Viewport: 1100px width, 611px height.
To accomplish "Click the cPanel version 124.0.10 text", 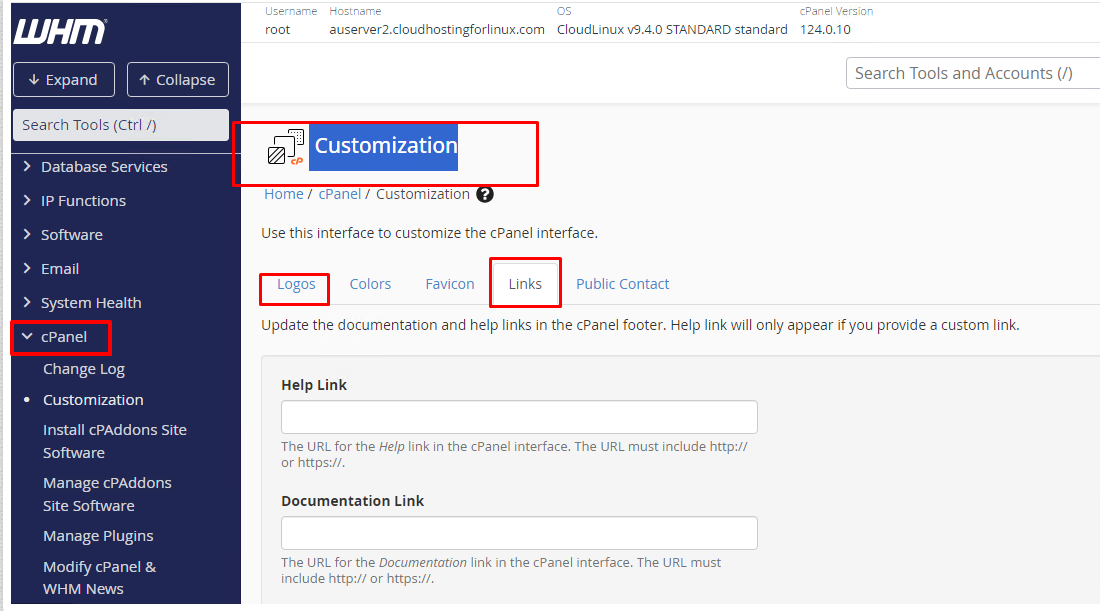I will (x=825, y=29).
